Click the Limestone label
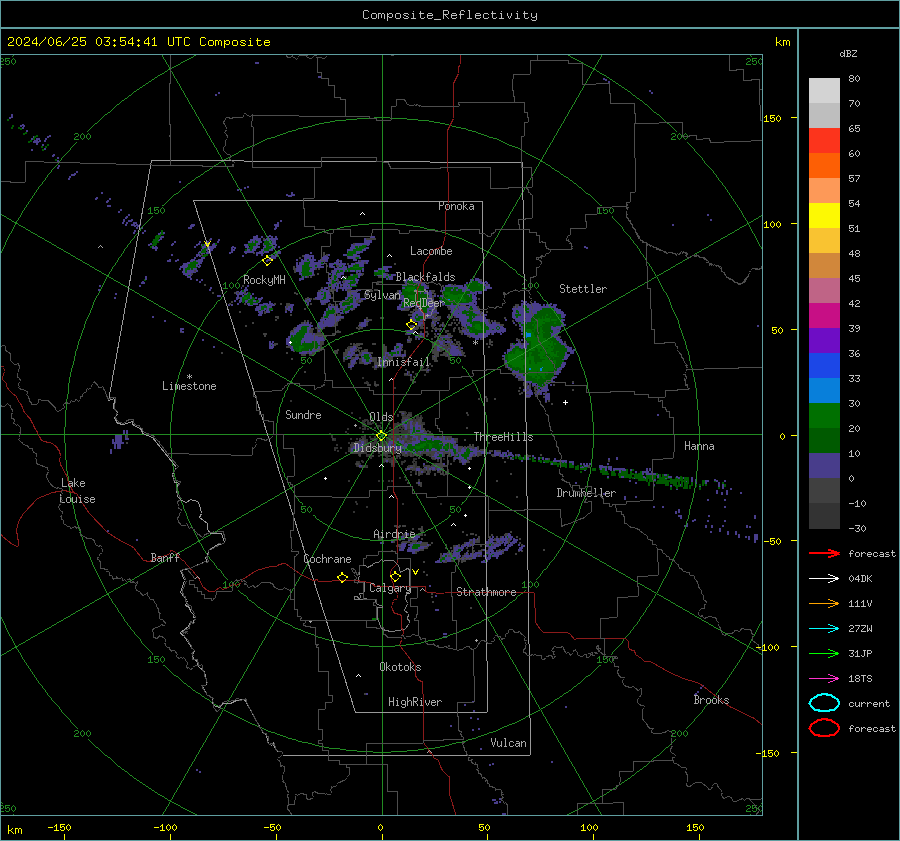 click(189, 386)
